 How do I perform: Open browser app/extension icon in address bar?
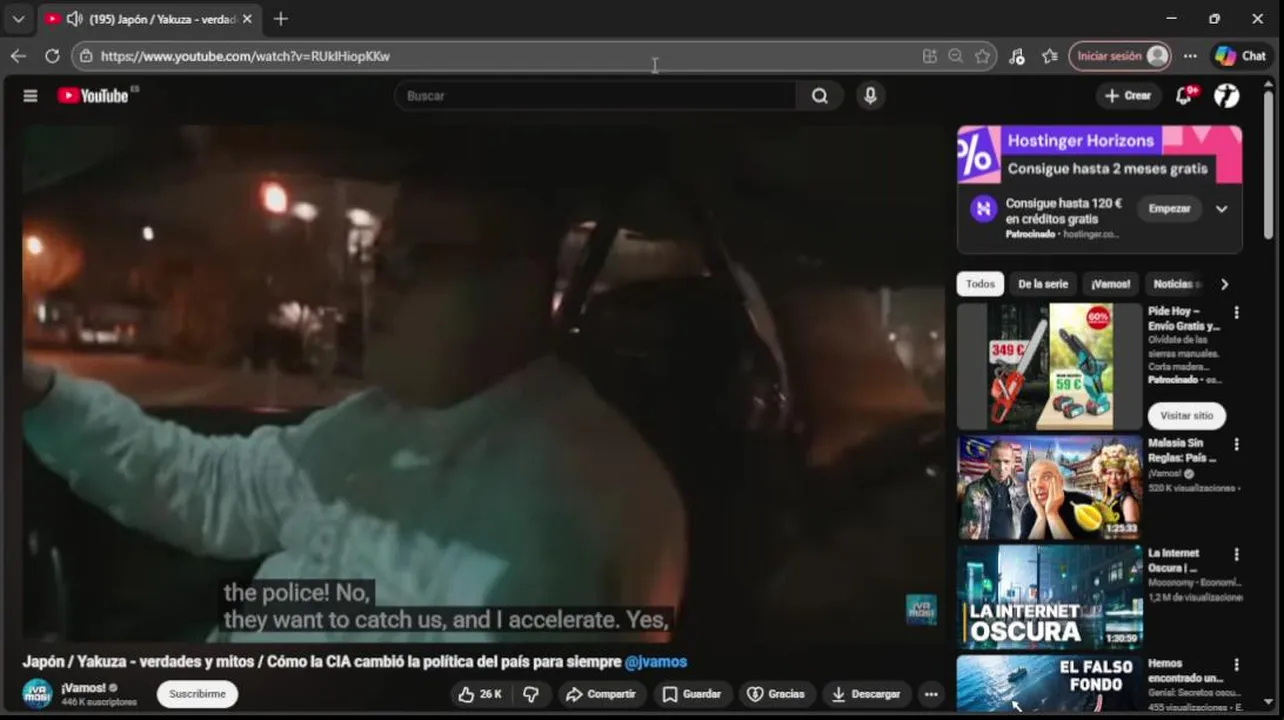[x=930, y=56]
